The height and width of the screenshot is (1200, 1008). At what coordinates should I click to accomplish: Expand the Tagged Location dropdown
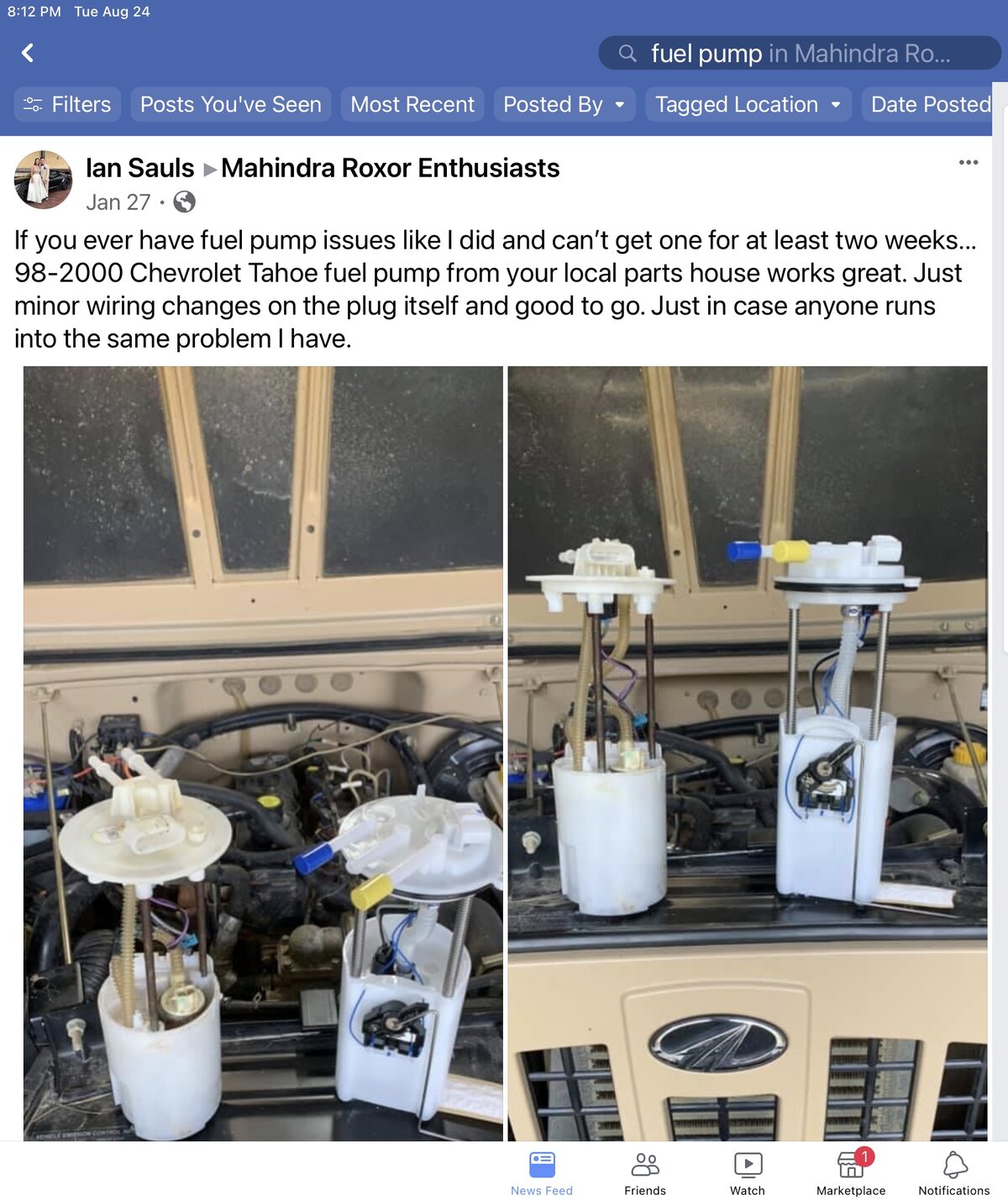click(748, 105)
